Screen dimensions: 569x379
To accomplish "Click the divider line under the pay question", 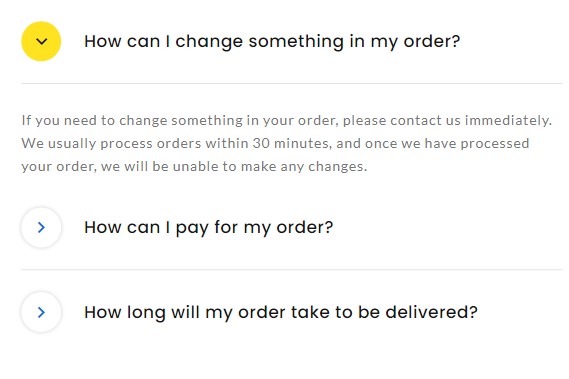I will coord(292,270).
